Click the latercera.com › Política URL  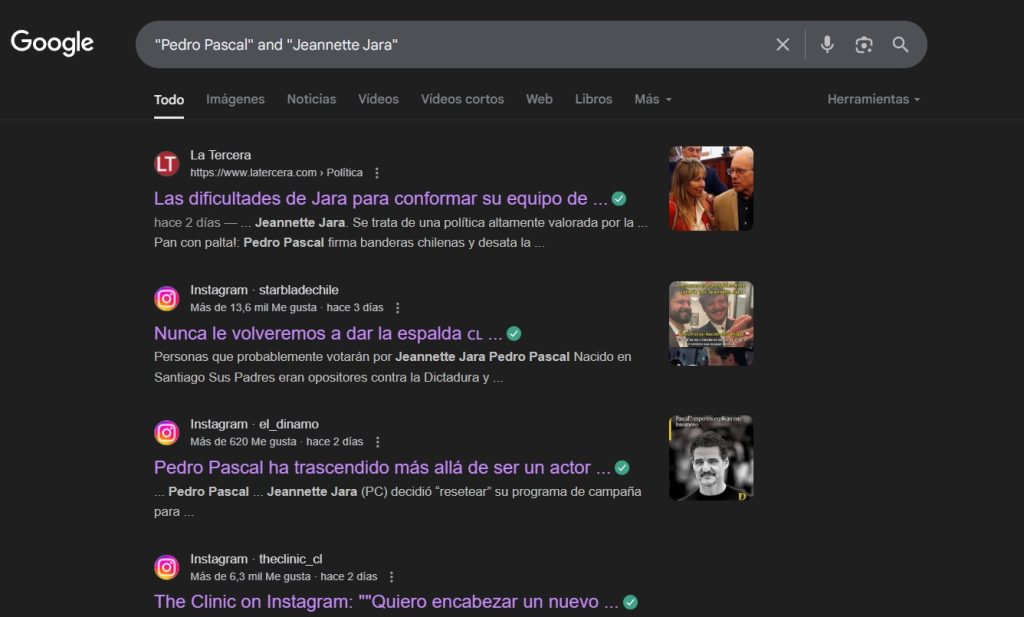pyautogui.click(x=276, y=173)
